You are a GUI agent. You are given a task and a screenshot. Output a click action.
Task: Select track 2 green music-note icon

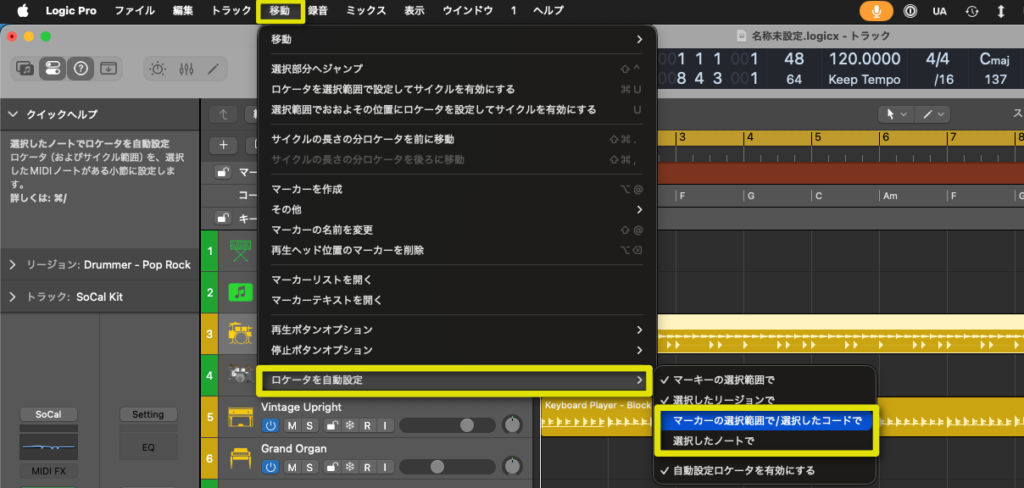click(241, 292)
